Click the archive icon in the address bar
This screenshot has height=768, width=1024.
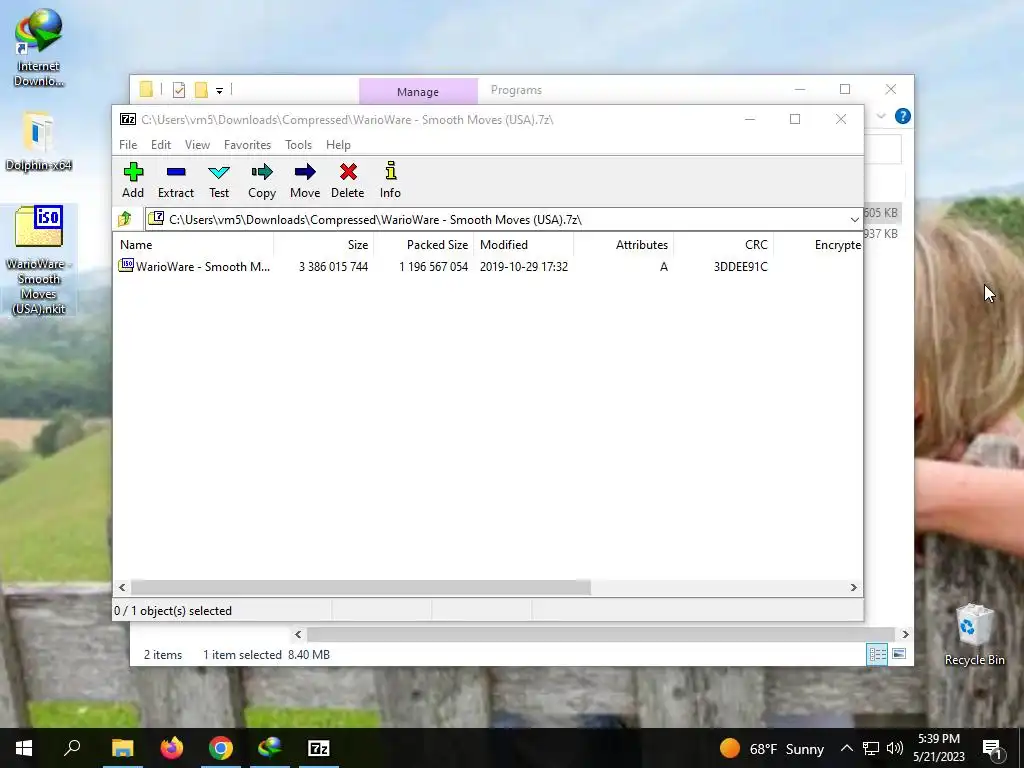tap(156, 219)
